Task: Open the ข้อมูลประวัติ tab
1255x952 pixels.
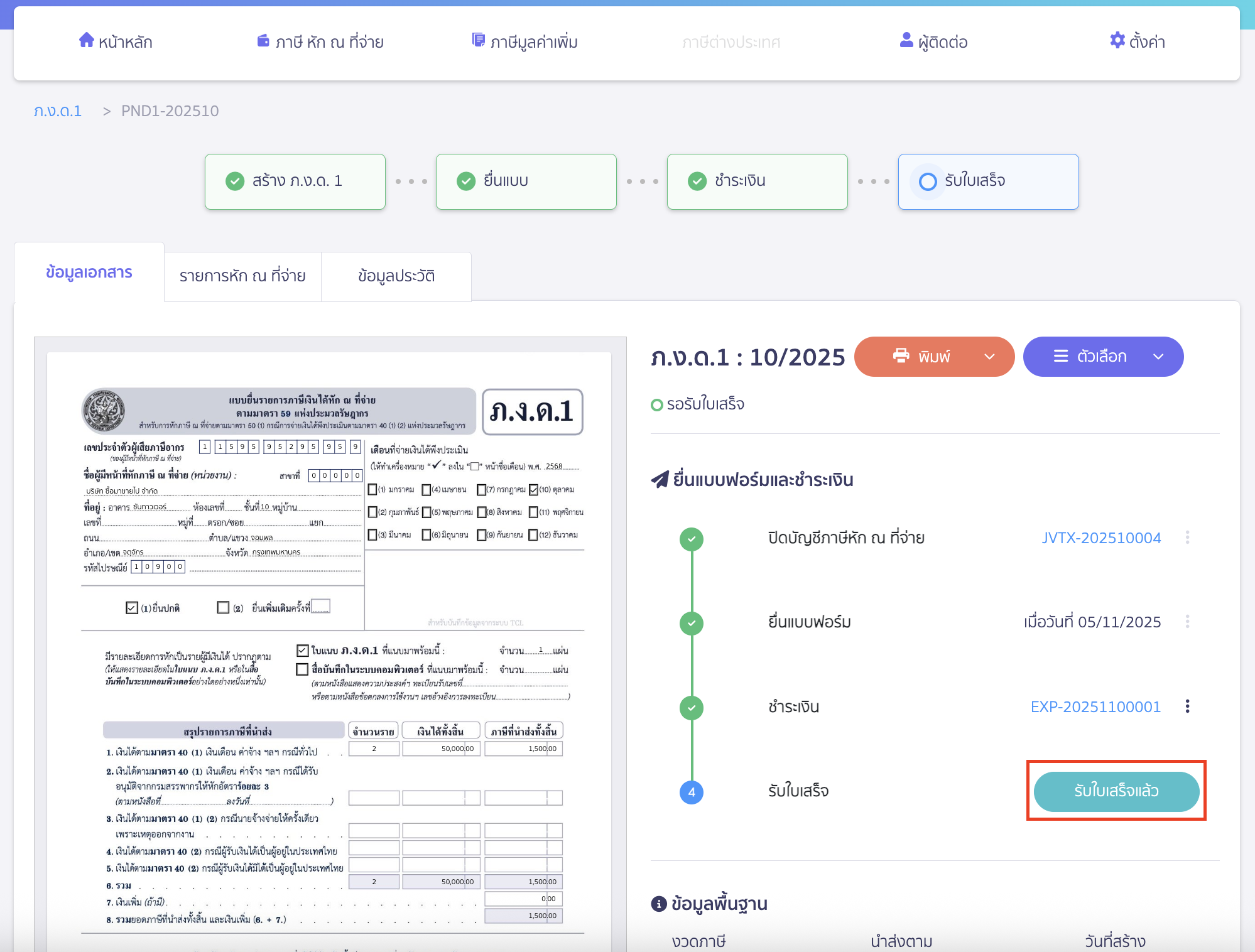Action: pos(396,276)
